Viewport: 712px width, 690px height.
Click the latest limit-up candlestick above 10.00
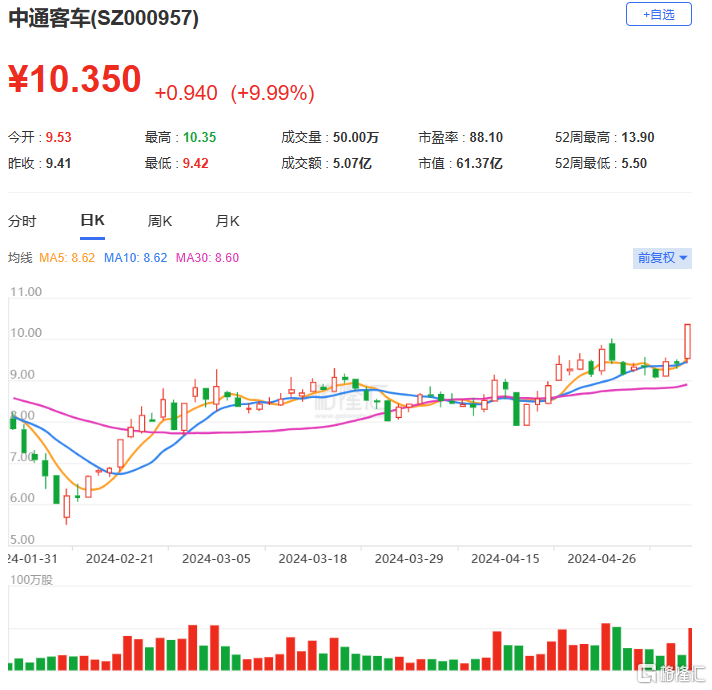click(x=687, y=342)
